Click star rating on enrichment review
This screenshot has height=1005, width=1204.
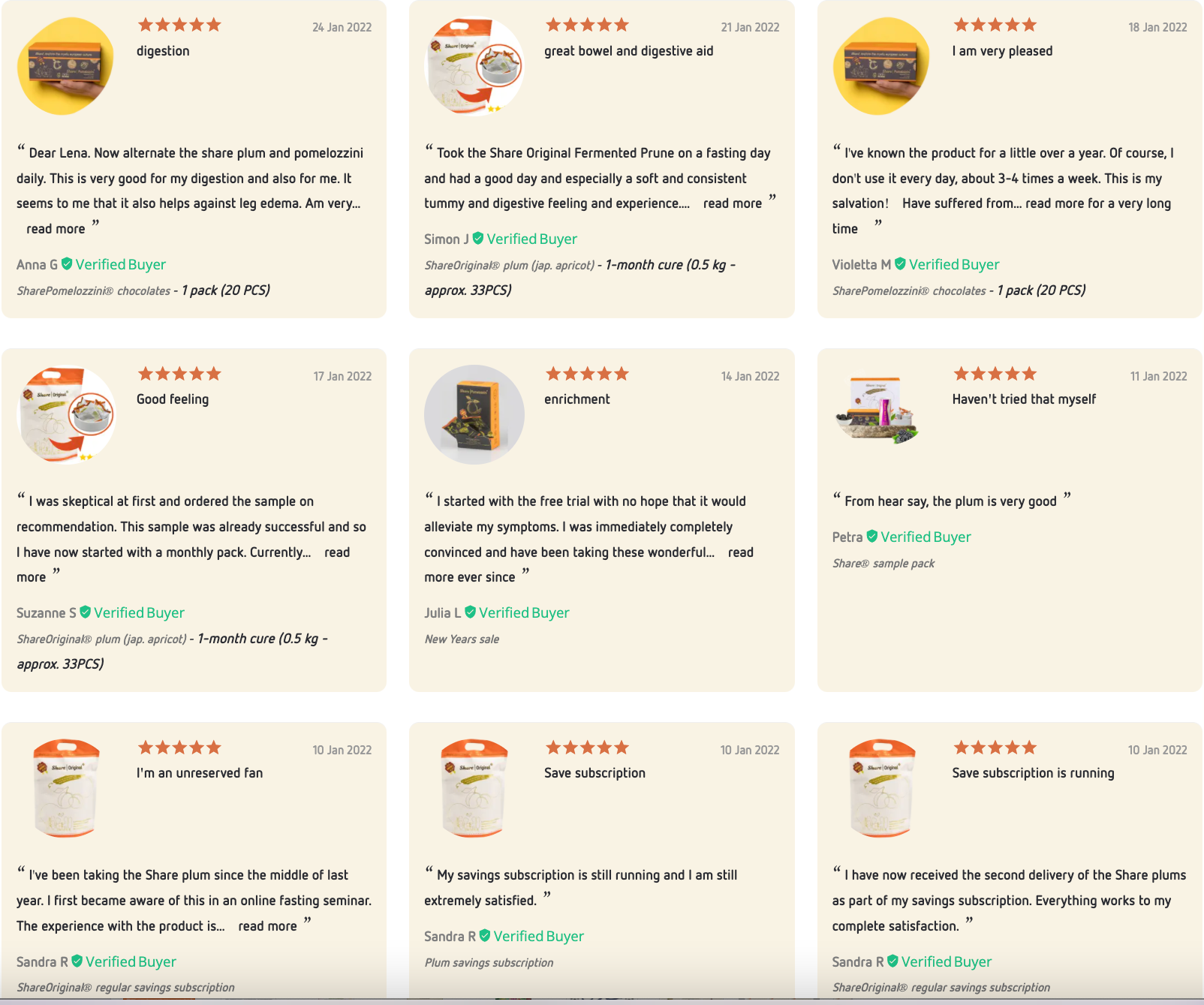587,374
